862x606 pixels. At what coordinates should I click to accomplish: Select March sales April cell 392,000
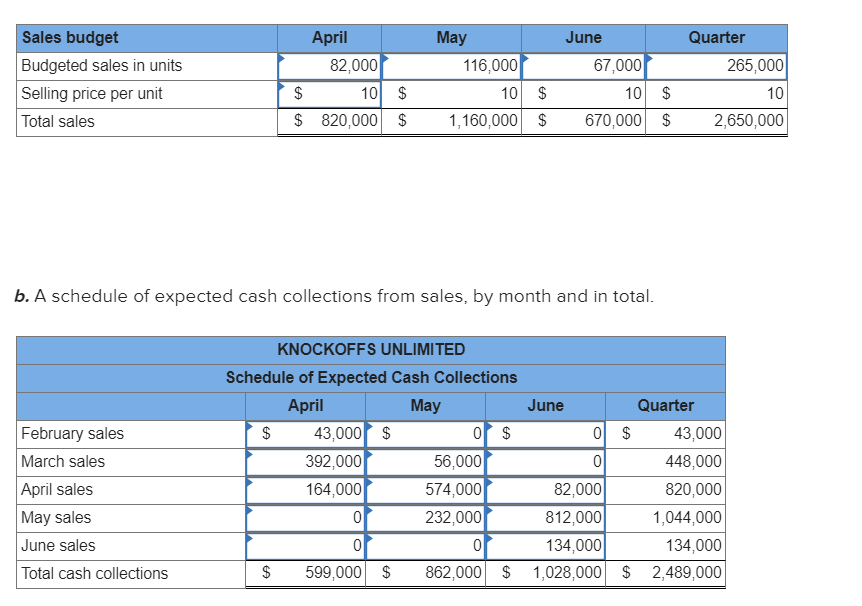pos(306,462)
